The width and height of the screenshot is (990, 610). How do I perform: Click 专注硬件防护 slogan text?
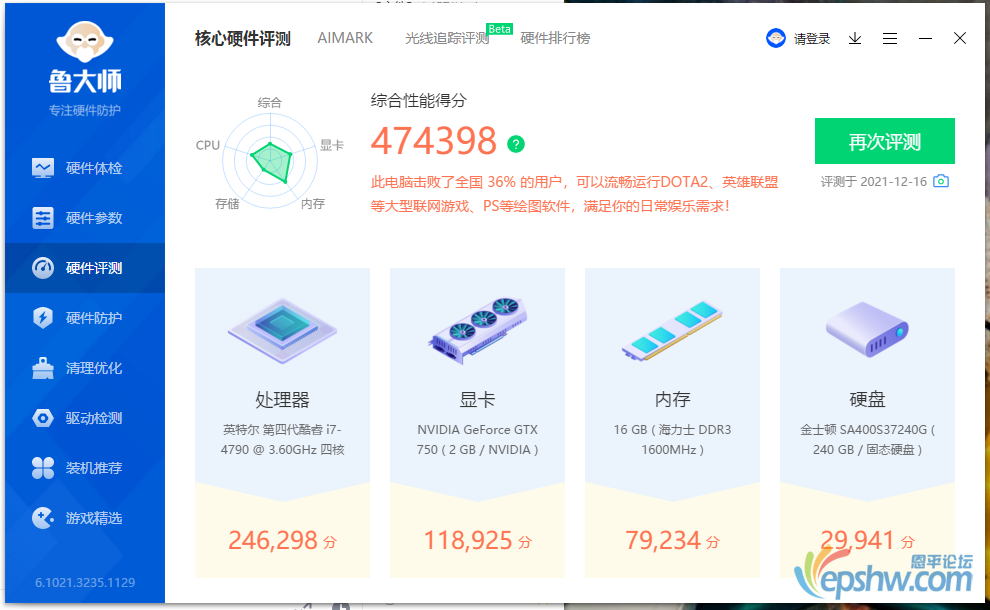pyautogui.click(x=85, y=111)
